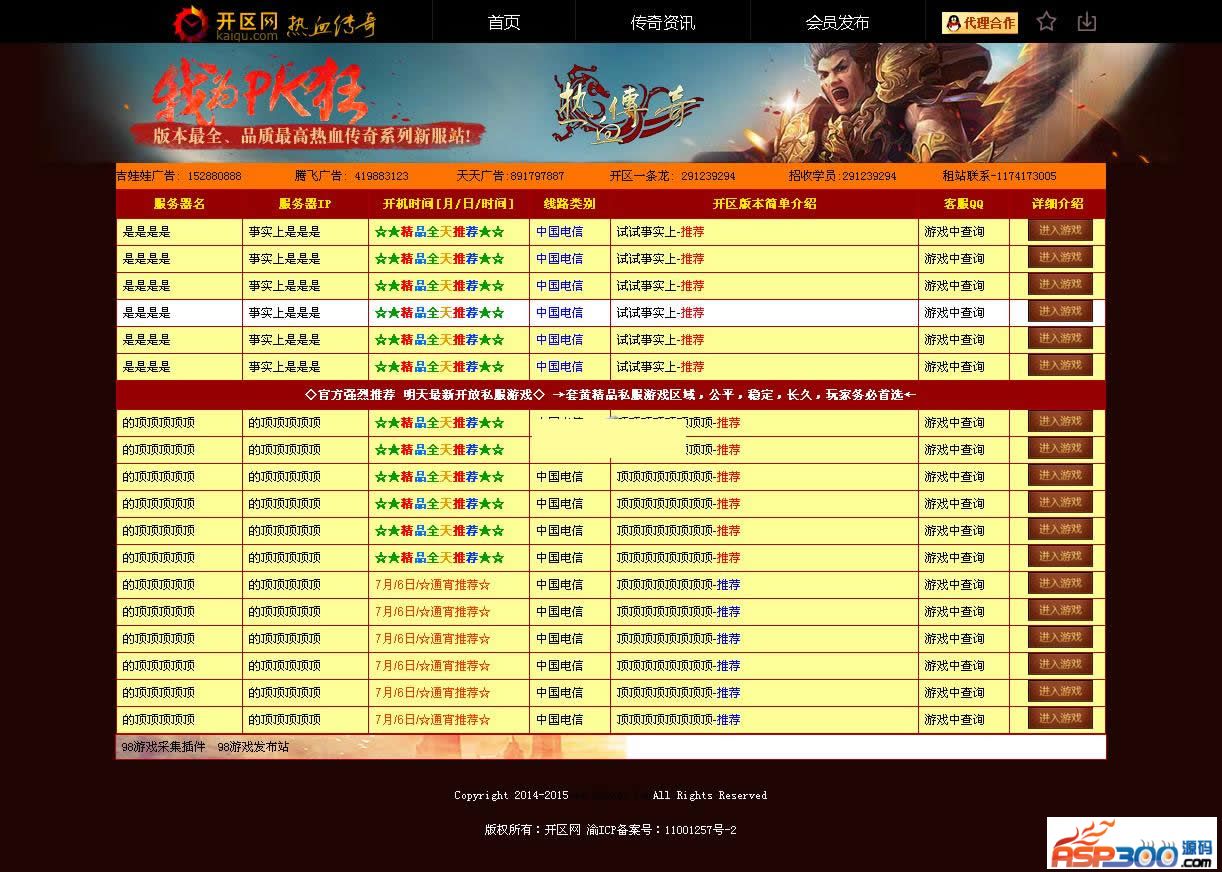Click the 详细介绍 column header
The image size is (1222, 872).
click(x=1057, y=204)
